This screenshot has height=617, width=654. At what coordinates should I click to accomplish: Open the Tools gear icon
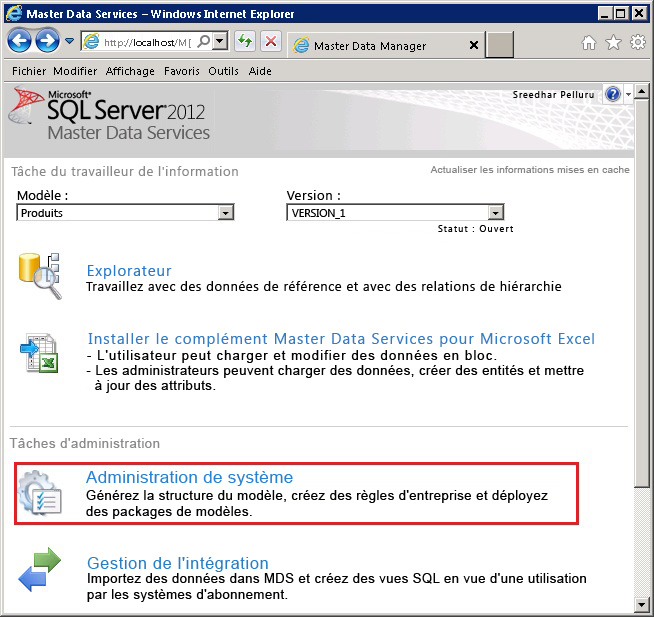(x=638, y=42)
